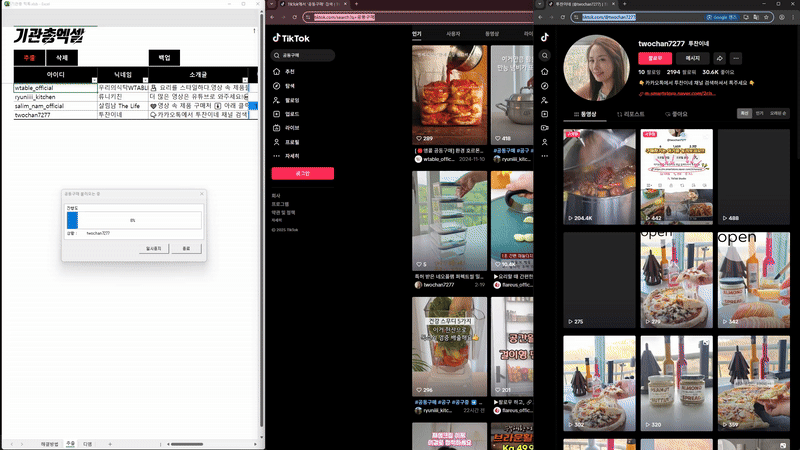The height and width of the screenshot is (450, 800).
Task: Select the 살림남 The Life nickname cell
Action: pos(122,106)
